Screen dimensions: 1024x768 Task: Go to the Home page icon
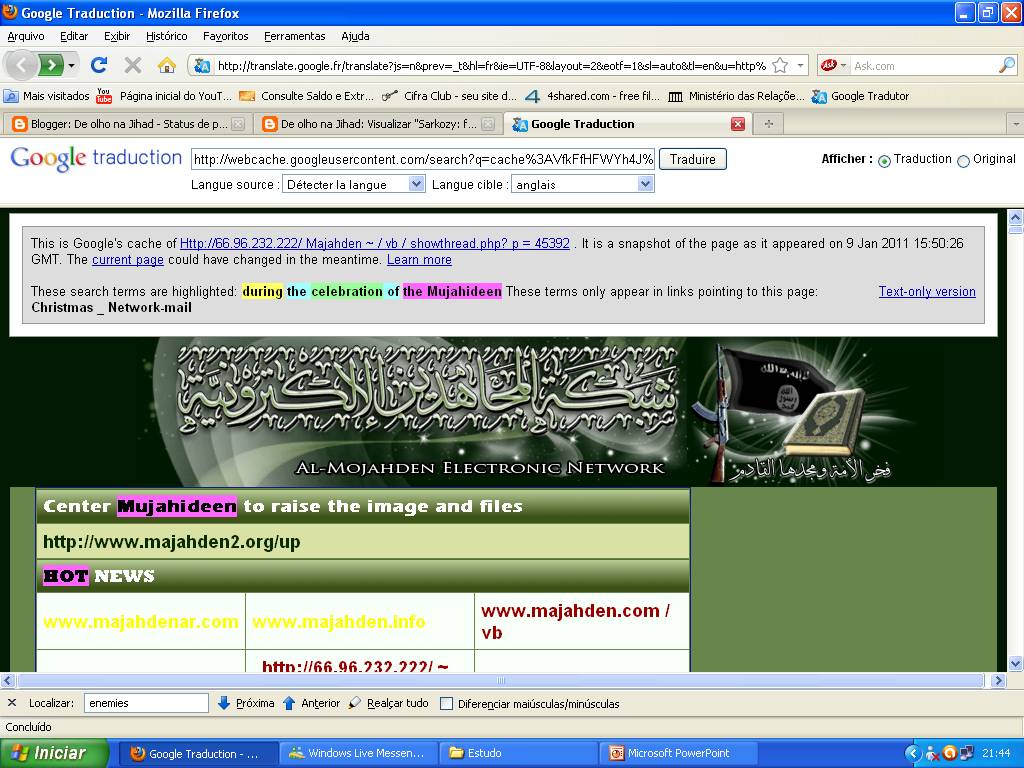tap(167, 65)
